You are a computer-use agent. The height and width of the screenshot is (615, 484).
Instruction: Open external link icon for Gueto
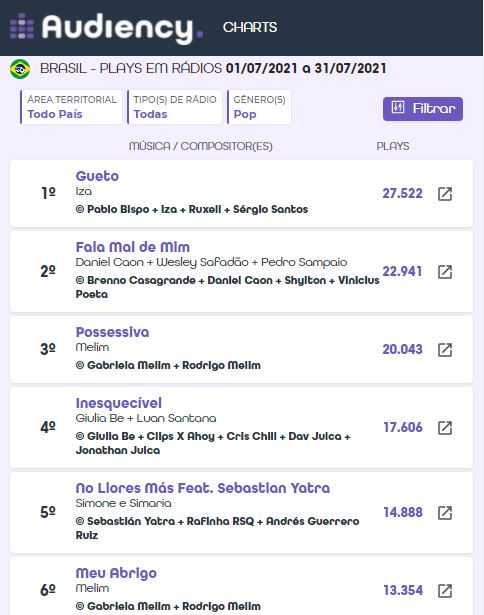[x=445, y=194]
